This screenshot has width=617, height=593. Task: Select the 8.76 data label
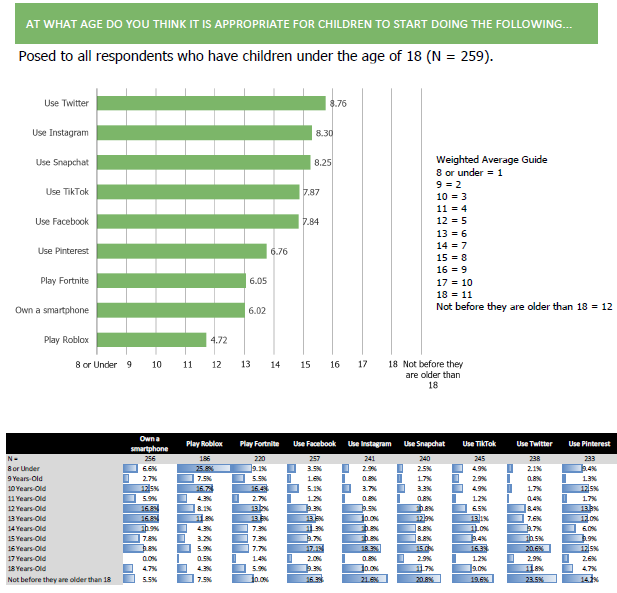[338, 103]
